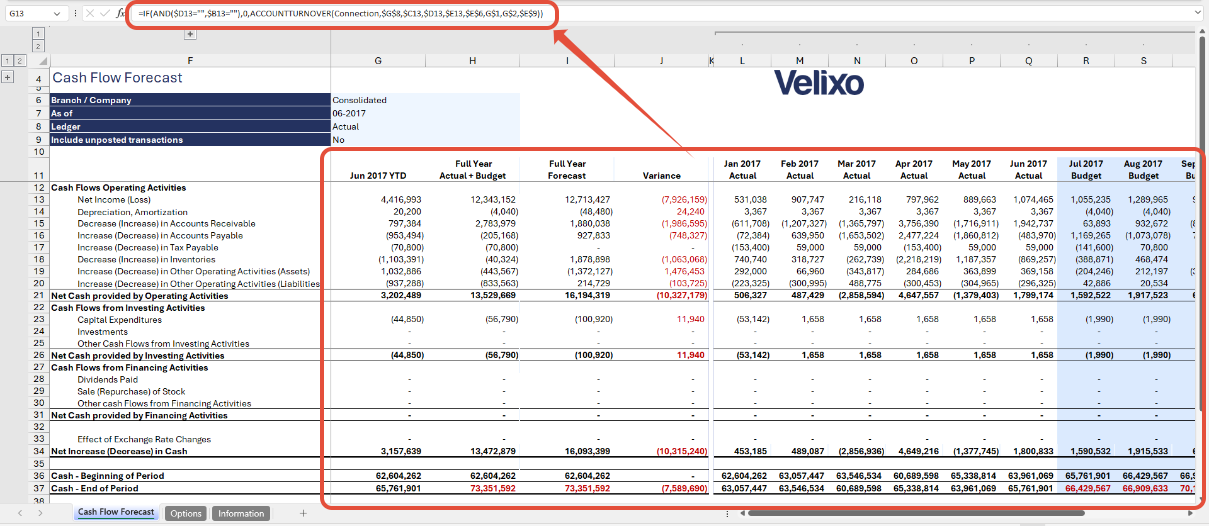
Task: Show row outline level 1
Action: pyautogui.click(x=7, y=61)
